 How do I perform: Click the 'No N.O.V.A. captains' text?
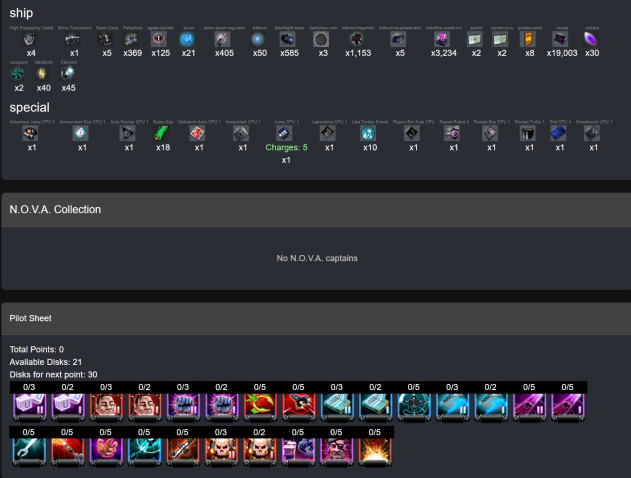click(x=317, y=258)
